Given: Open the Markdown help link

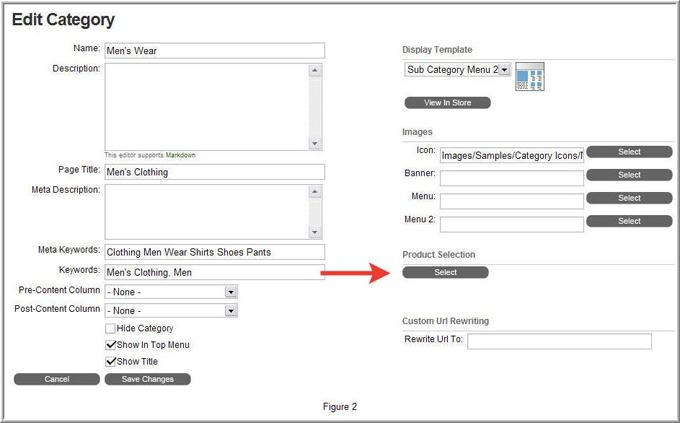Looking at the screenshot, I should coord(180,155).
